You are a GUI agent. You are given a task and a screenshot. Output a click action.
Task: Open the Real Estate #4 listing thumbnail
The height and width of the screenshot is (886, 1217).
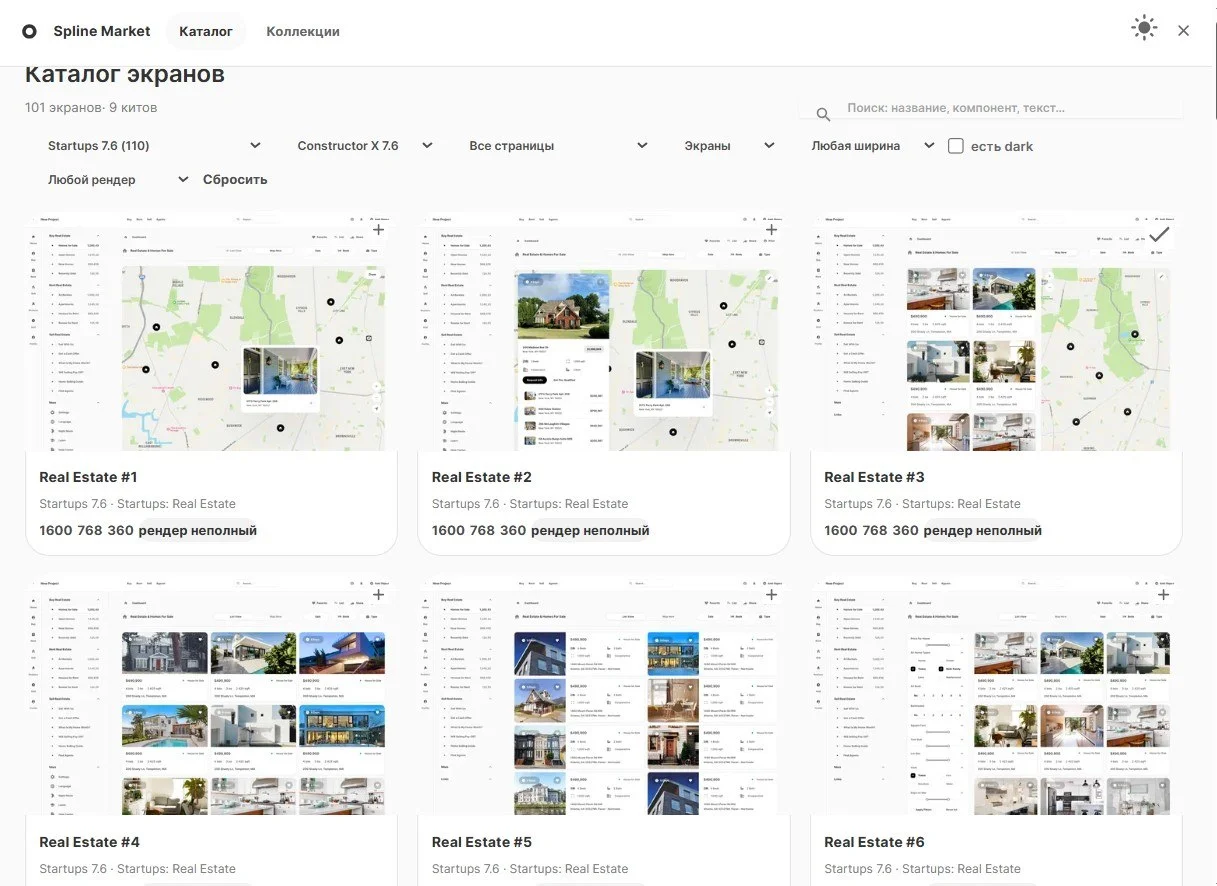pos(211,695)
